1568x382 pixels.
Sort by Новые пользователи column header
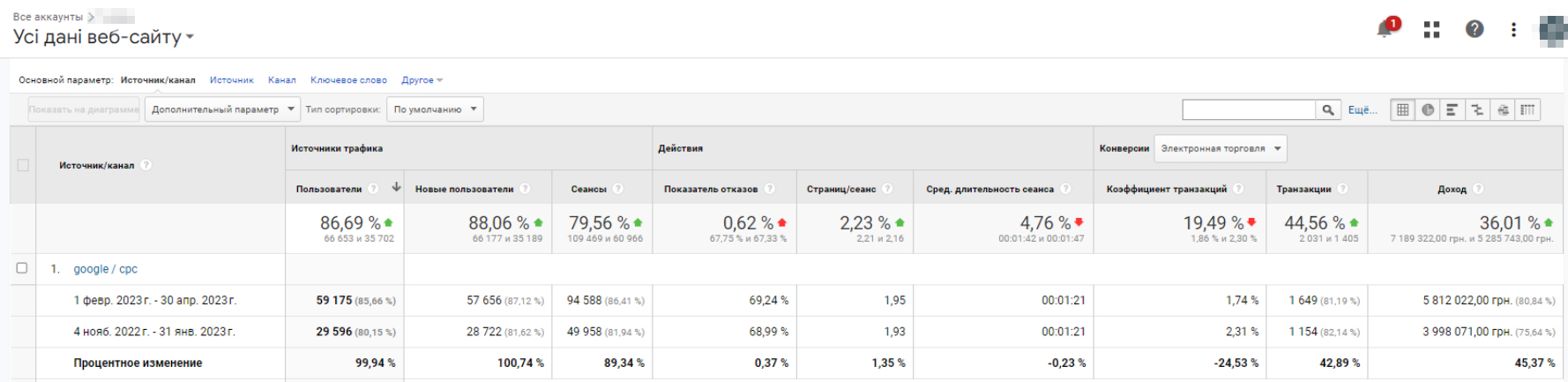click(464, 189)
